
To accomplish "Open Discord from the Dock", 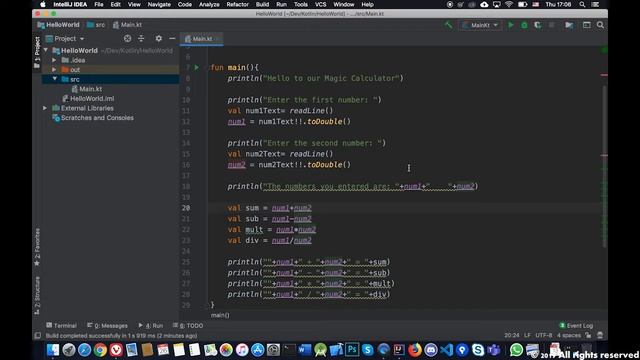I will tap(431, 350).
